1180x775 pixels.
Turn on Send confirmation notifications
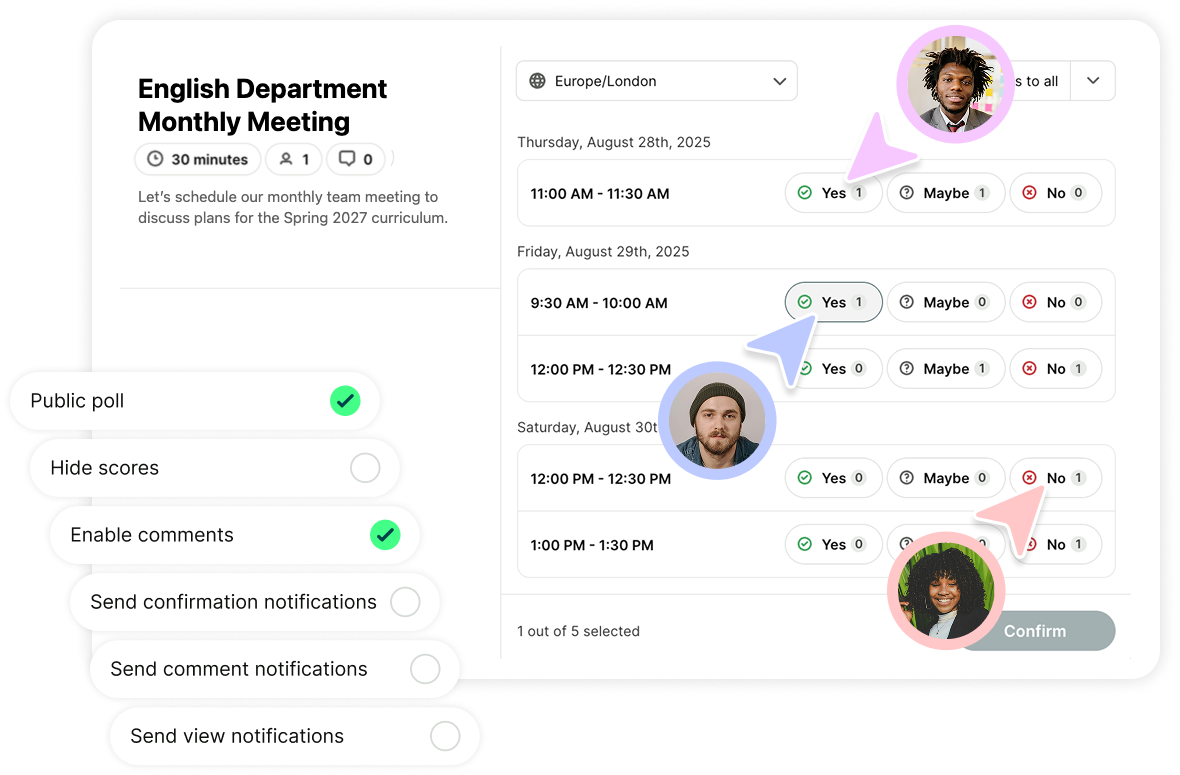(x=405, y=602)
